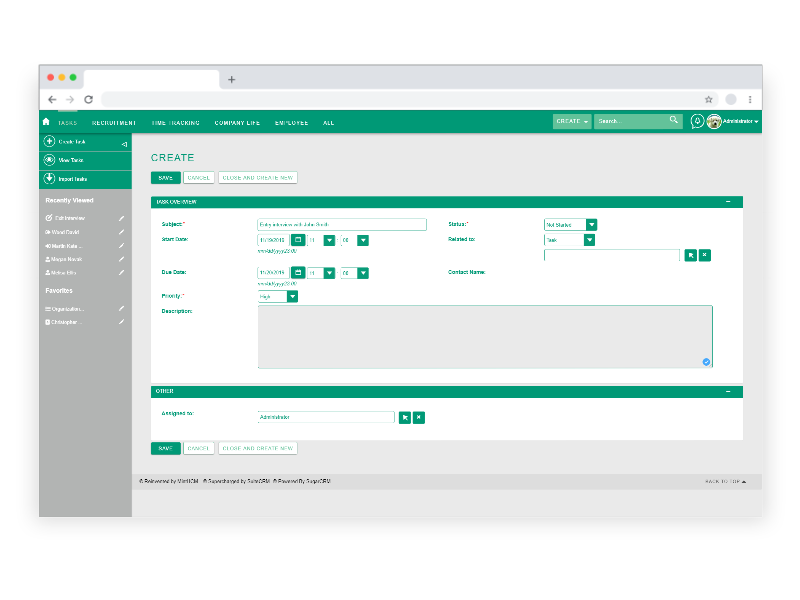
Task: Click pencil edit icon beside Organization favorite
Action: tap(121, 309)
